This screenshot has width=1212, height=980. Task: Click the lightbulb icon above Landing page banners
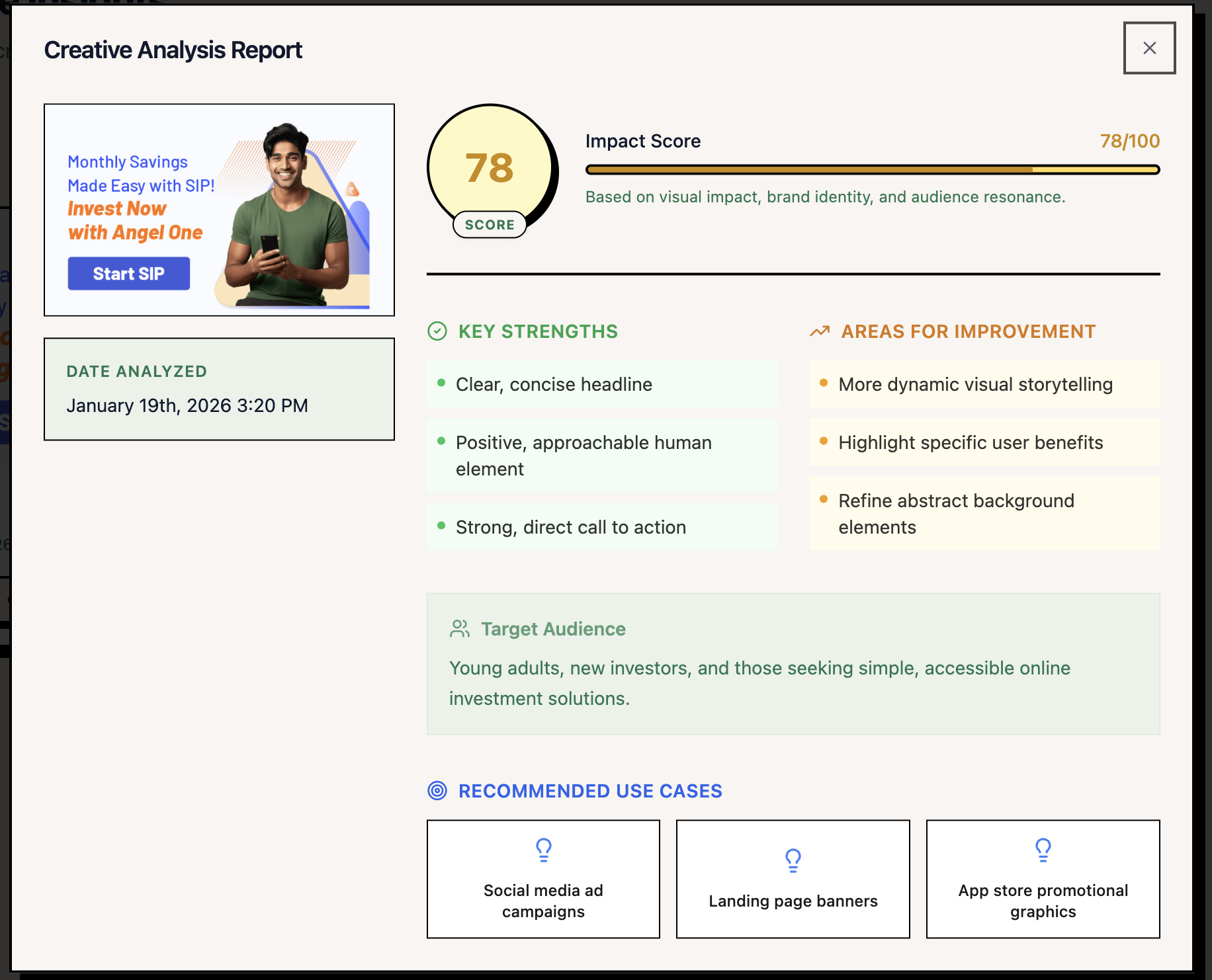(792, 861)
